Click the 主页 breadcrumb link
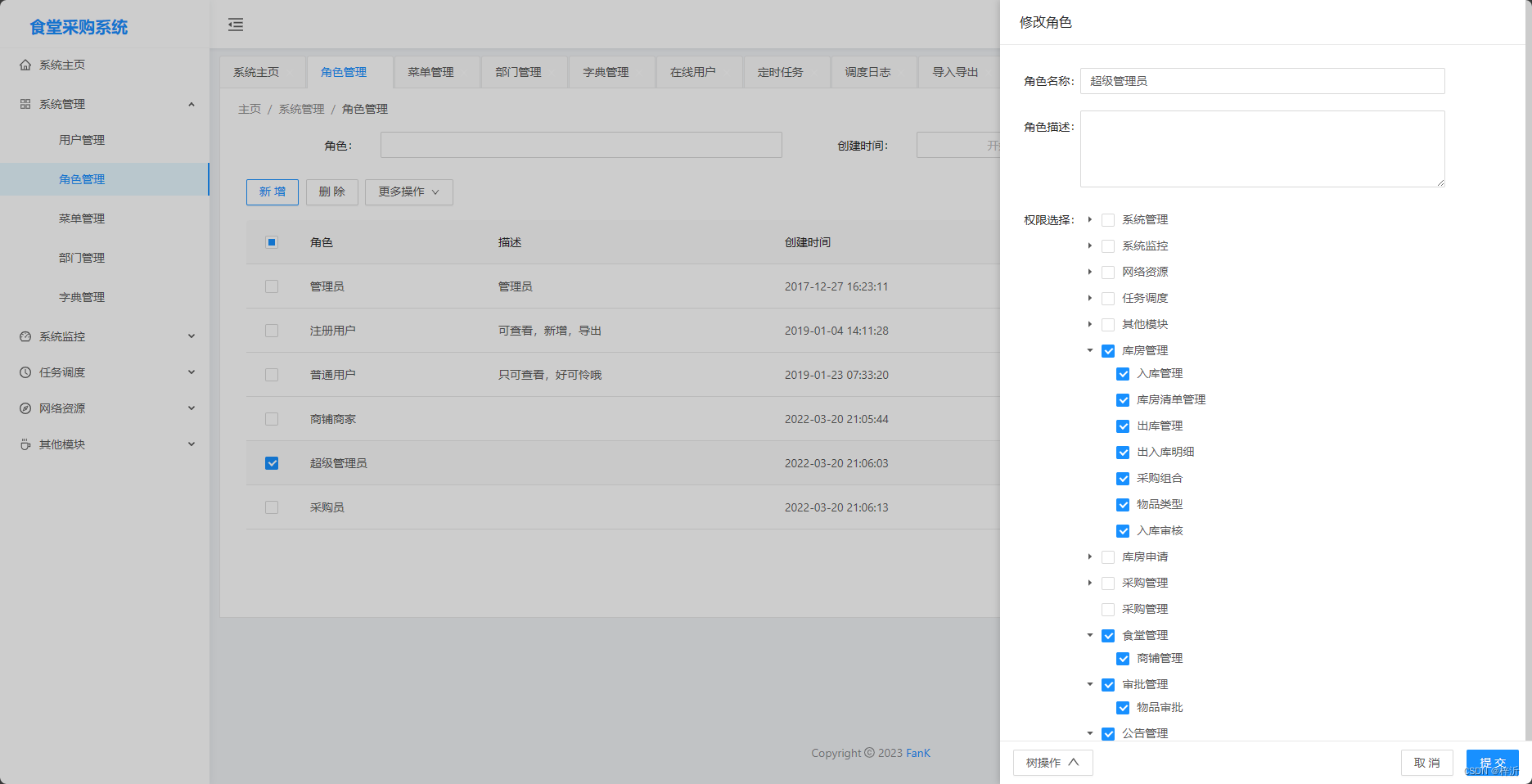The image size is (1532, 784). tap(250, 109)
